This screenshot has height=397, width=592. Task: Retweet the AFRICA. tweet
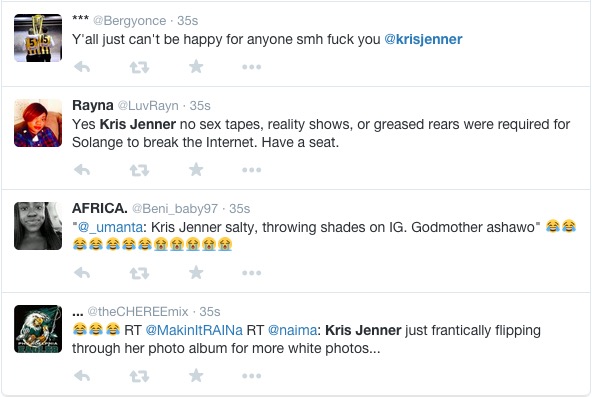pyautogui.click(x=139, y=273)
